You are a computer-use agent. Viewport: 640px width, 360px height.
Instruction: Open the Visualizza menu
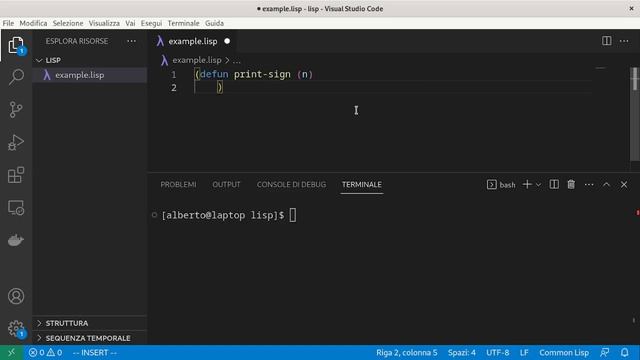pyautogui.click(x=104, y=23)
